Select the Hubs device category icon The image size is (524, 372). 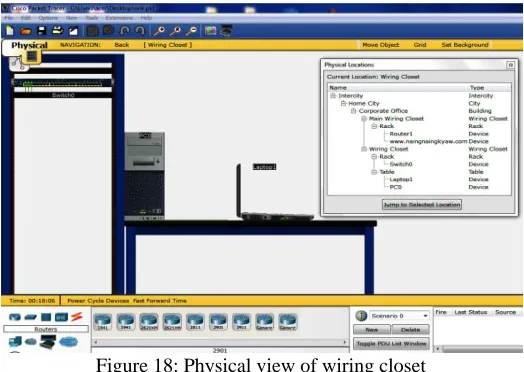46,317
